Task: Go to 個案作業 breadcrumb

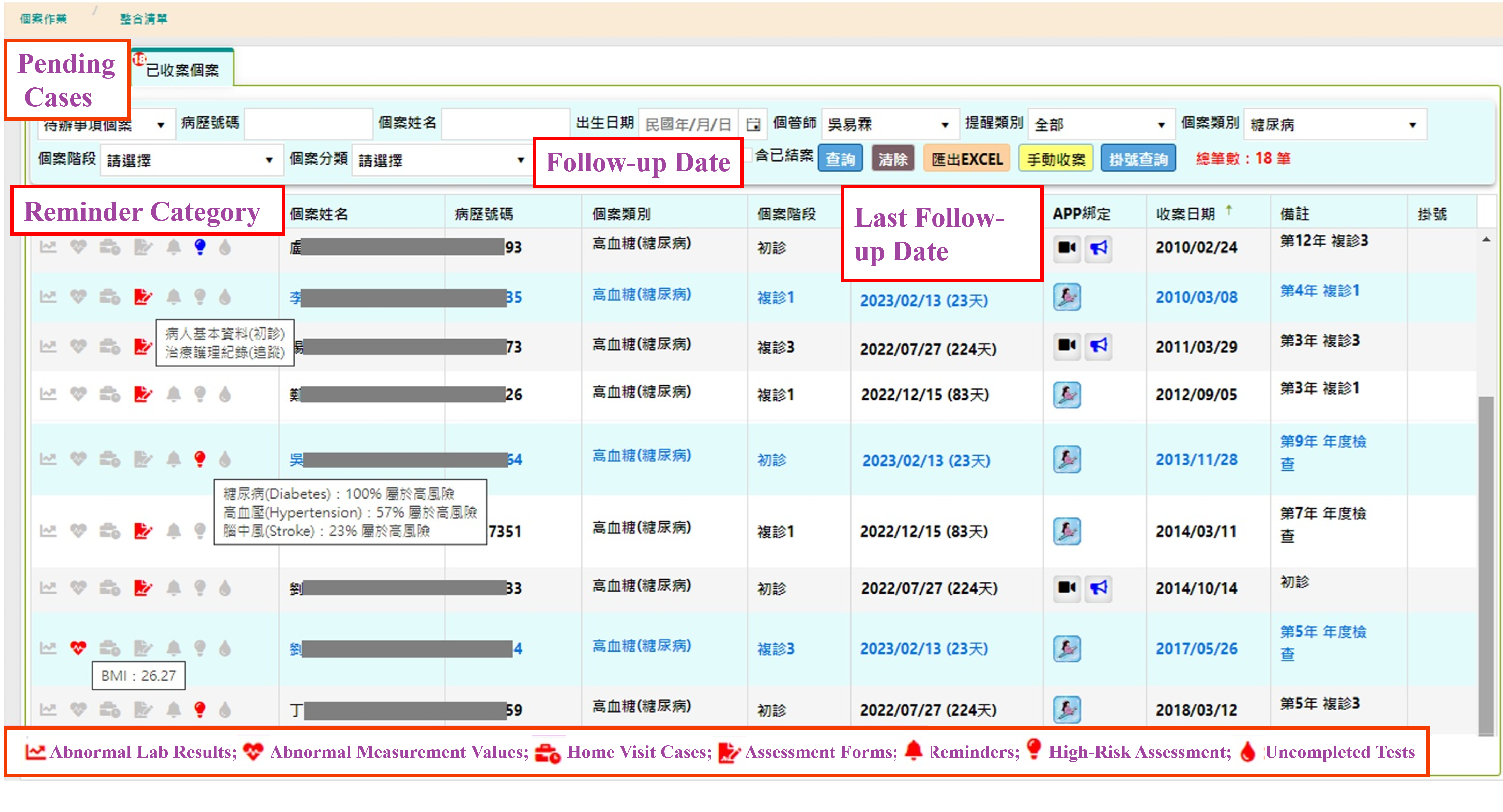Action: click(43, 19)
